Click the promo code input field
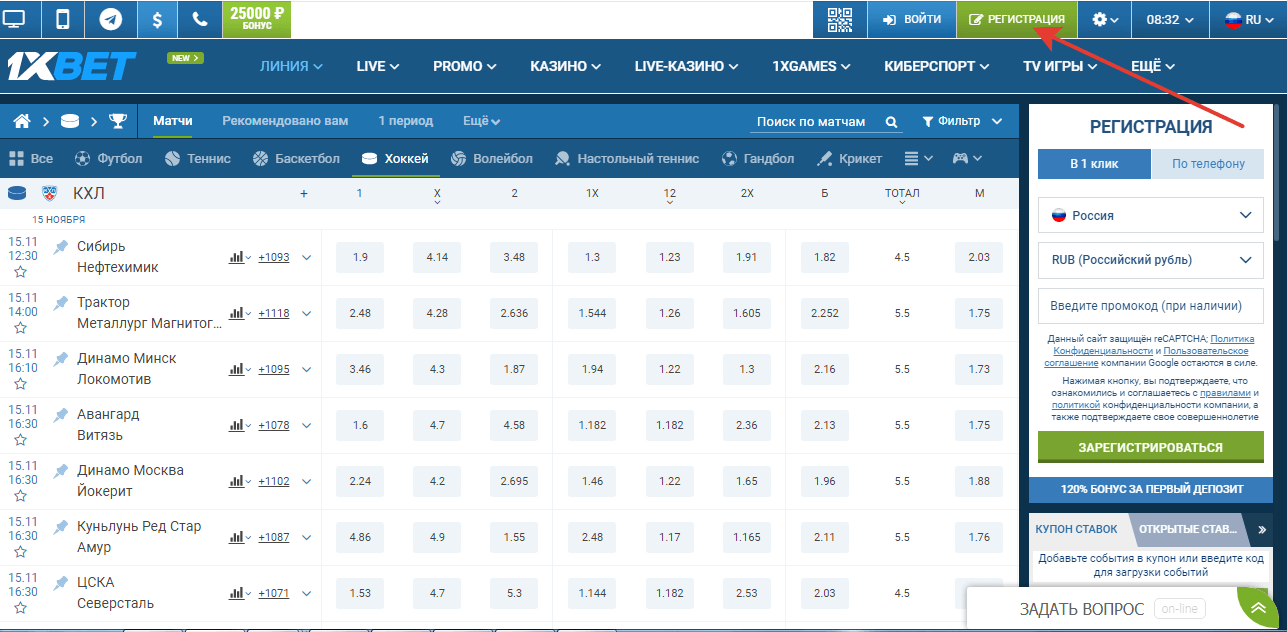 click(x=1152, y=306)
